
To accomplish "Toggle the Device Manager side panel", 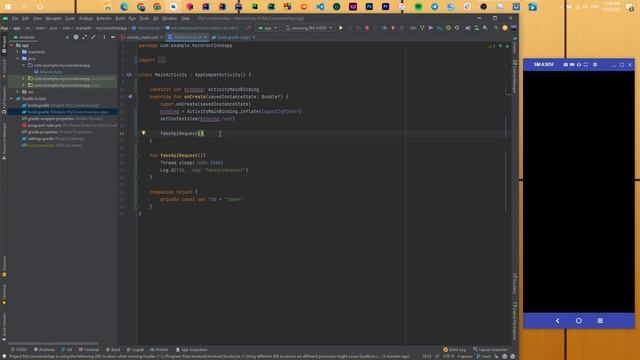I will [x=515, y=77].
